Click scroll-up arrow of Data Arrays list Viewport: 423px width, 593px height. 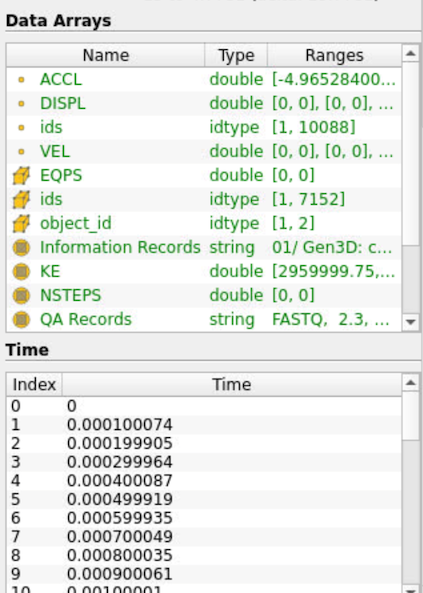tap(411, 53)
